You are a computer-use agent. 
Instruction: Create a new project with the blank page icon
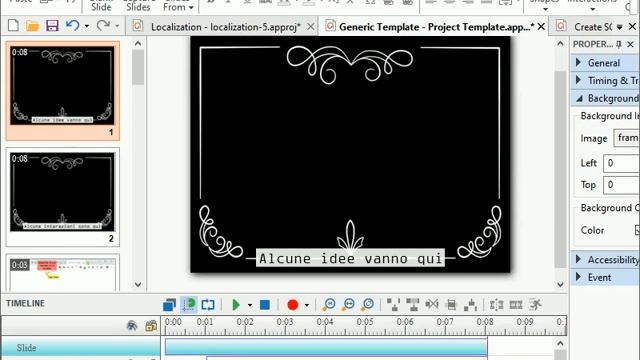point(13,26)
